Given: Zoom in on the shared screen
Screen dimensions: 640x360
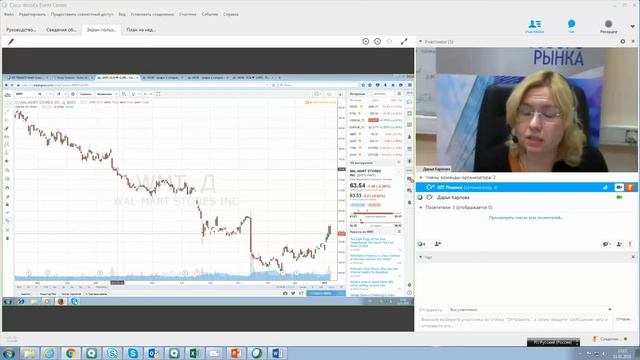Looking at the screenshot, I should (366, 42).
